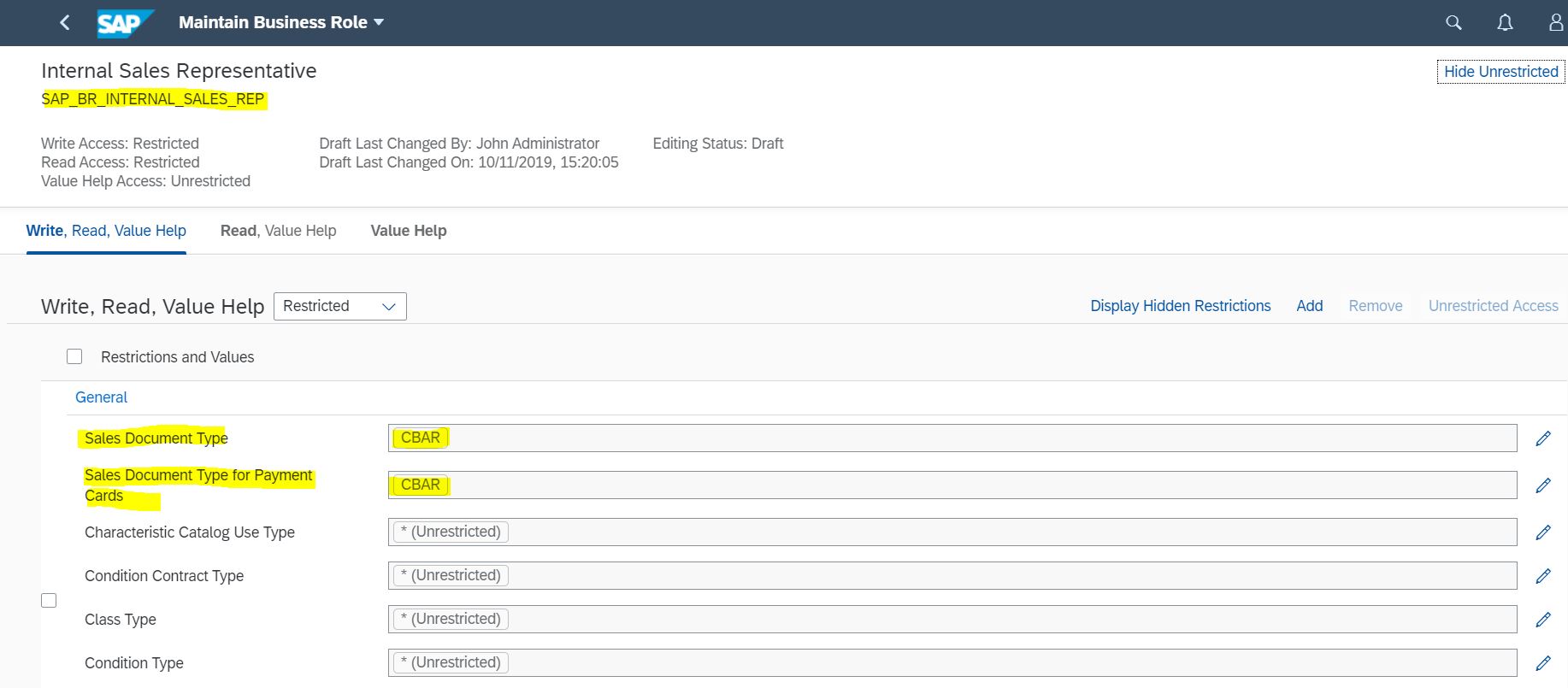Edit Sales Document Type for Payment Cards pencil
Screen dimensions: 1568x688
point(1543,485)
